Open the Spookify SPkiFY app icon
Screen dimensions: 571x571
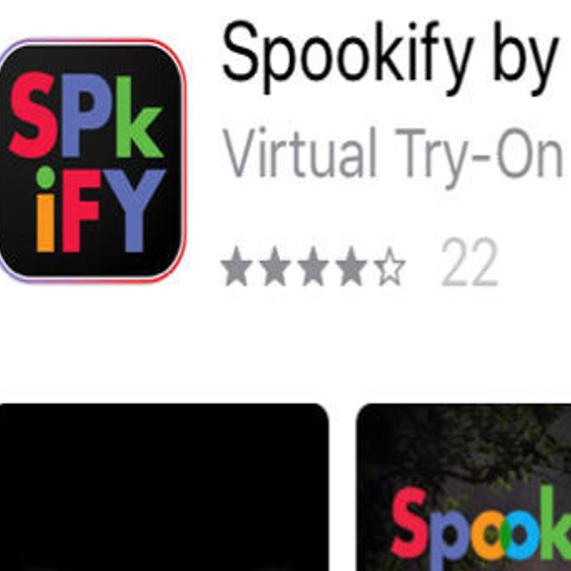(91, 160)
